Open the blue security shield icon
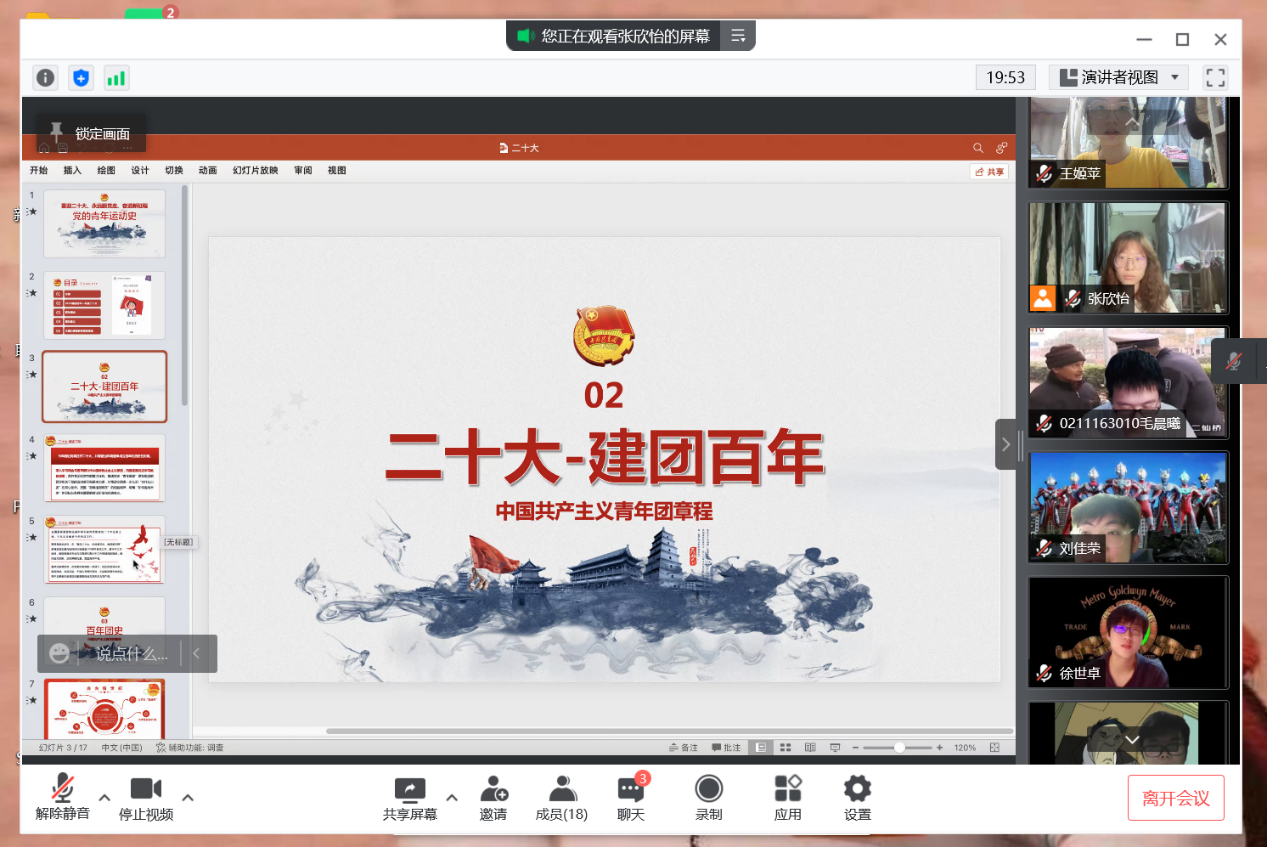 pos(81,78)
